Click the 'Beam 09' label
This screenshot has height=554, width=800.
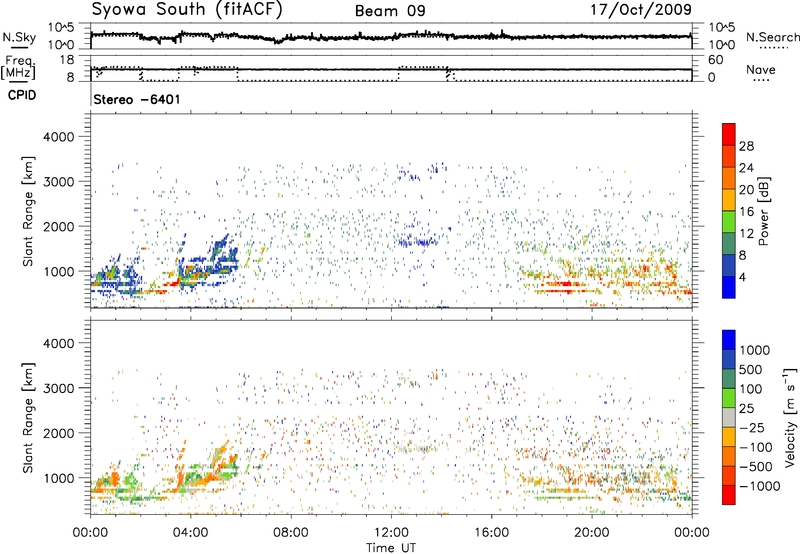(x=390, y=11)
